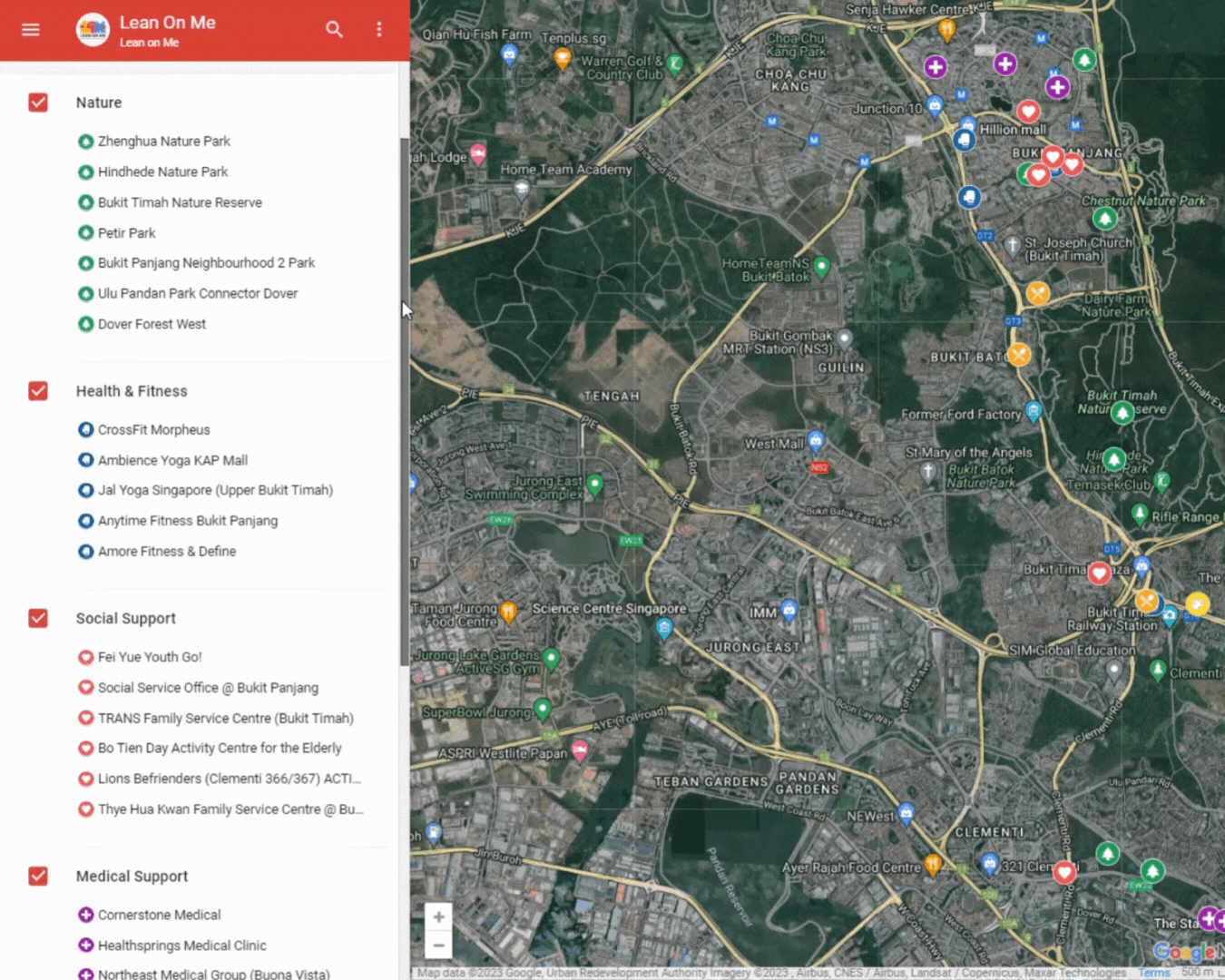Click Science Centre Singapore map pin

[664, 628]
